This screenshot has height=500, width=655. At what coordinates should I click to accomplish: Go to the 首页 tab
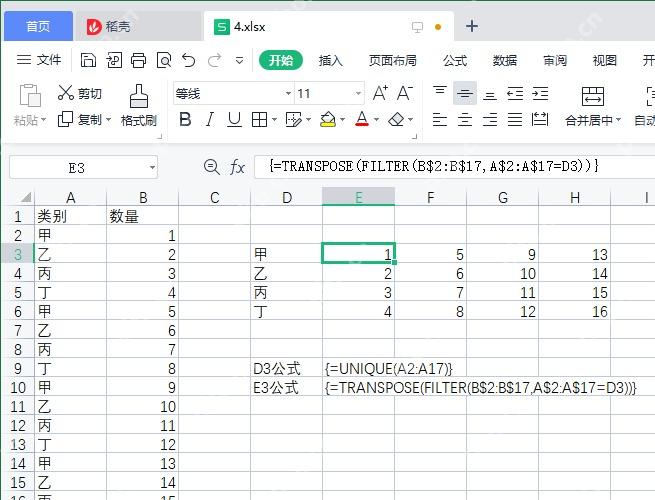coord(38,26)
